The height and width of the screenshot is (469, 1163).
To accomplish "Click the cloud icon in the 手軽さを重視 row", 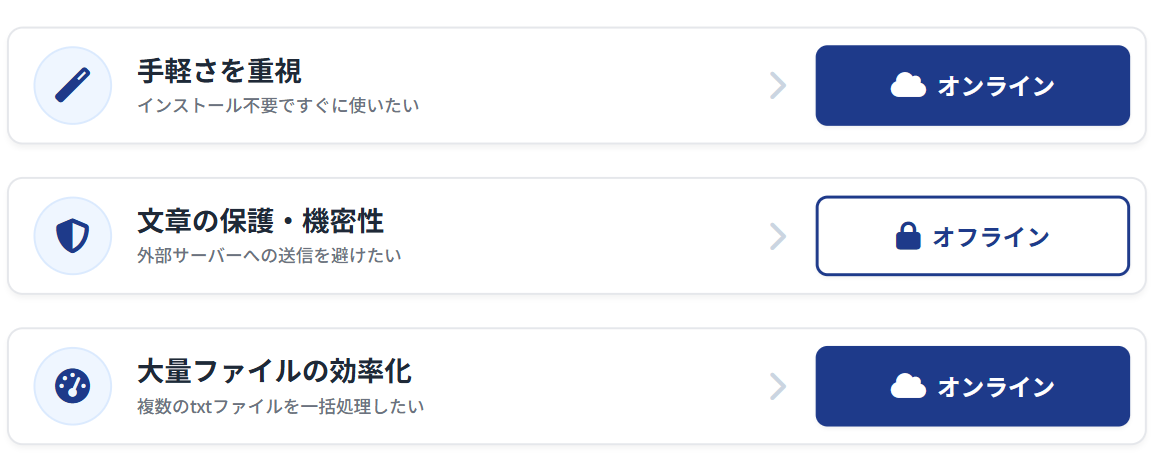I will tap(908, 86).
